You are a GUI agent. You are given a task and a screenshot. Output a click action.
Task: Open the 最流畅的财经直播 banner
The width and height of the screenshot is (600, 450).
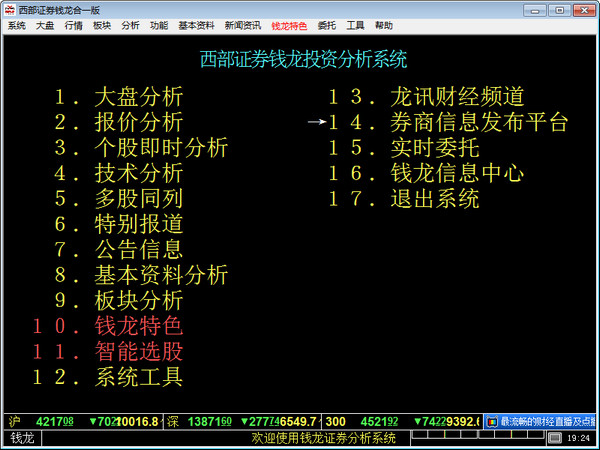click(x=541, y=422)
